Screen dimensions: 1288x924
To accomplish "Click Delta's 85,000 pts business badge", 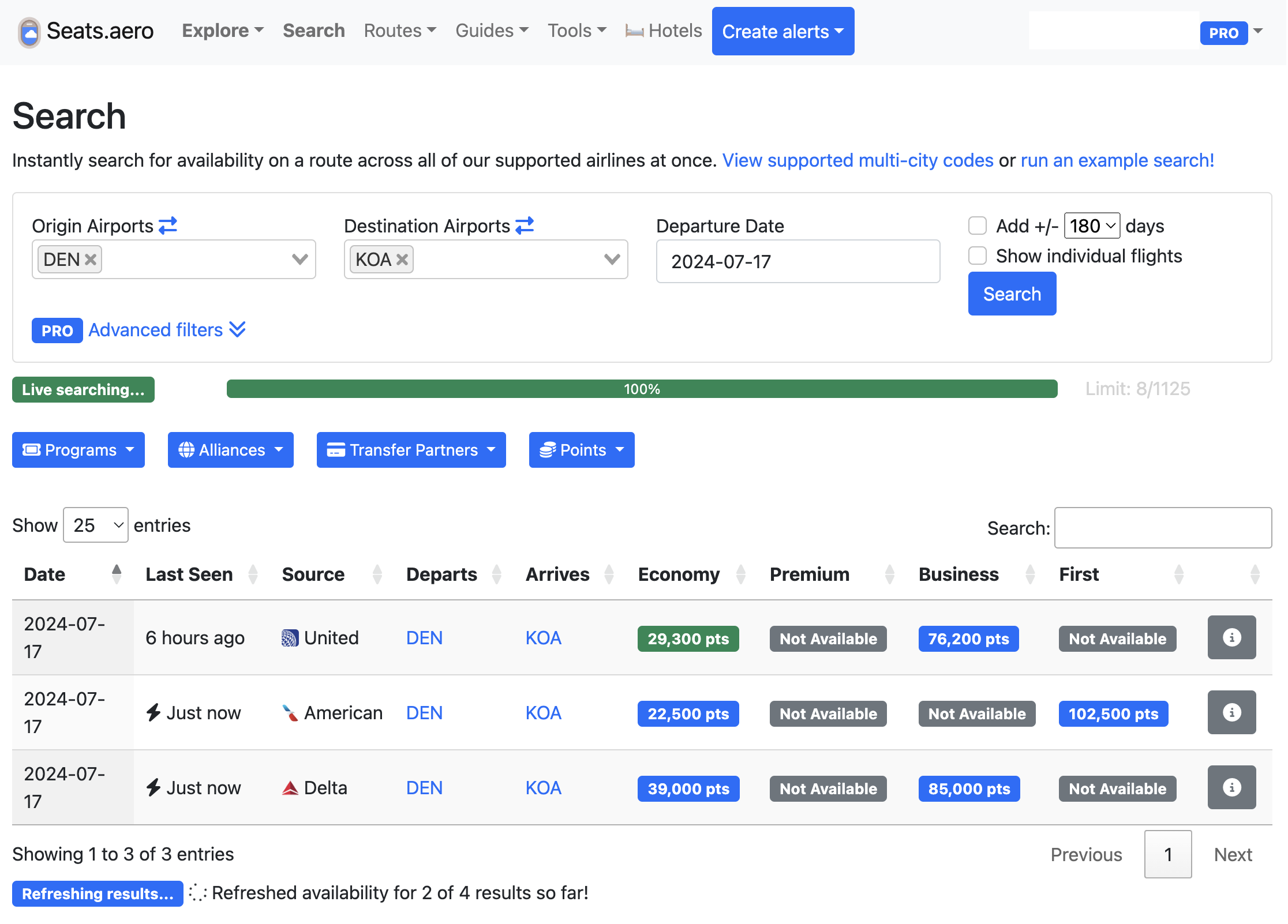I will tap(969, 788).
